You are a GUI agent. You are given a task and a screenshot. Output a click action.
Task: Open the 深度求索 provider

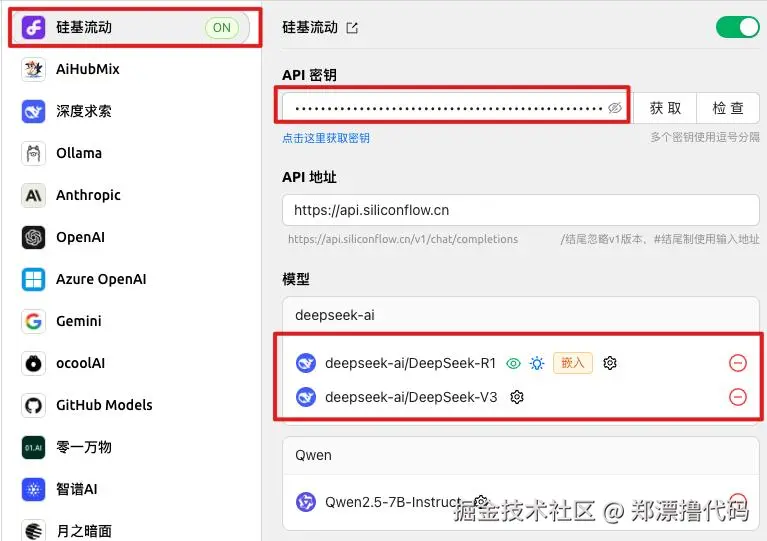coord(131,111)
